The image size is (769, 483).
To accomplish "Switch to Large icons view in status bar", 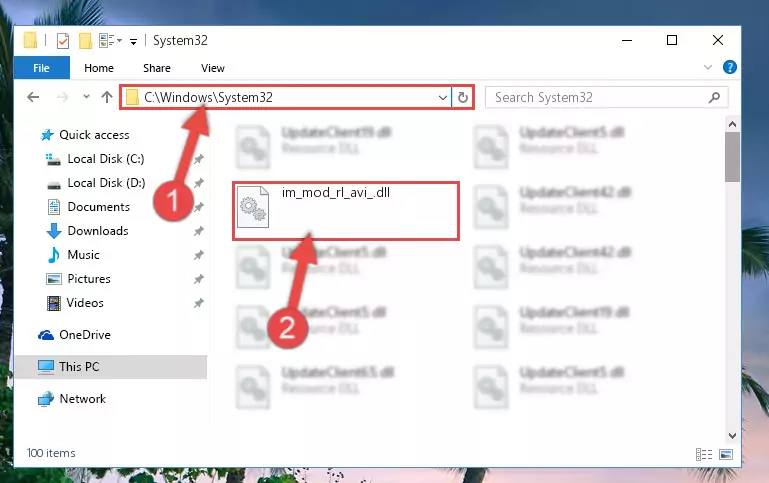I will [726, 455].
